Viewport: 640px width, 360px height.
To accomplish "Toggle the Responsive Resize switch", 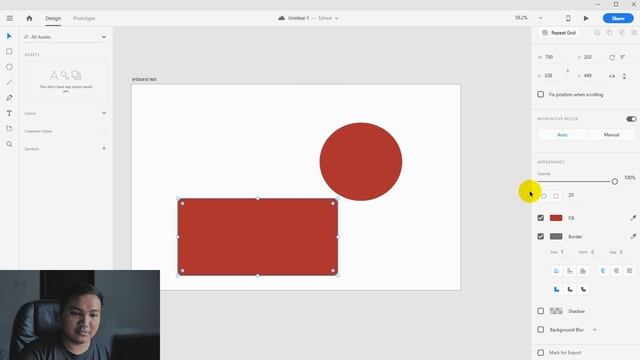I will coord(631,119).
